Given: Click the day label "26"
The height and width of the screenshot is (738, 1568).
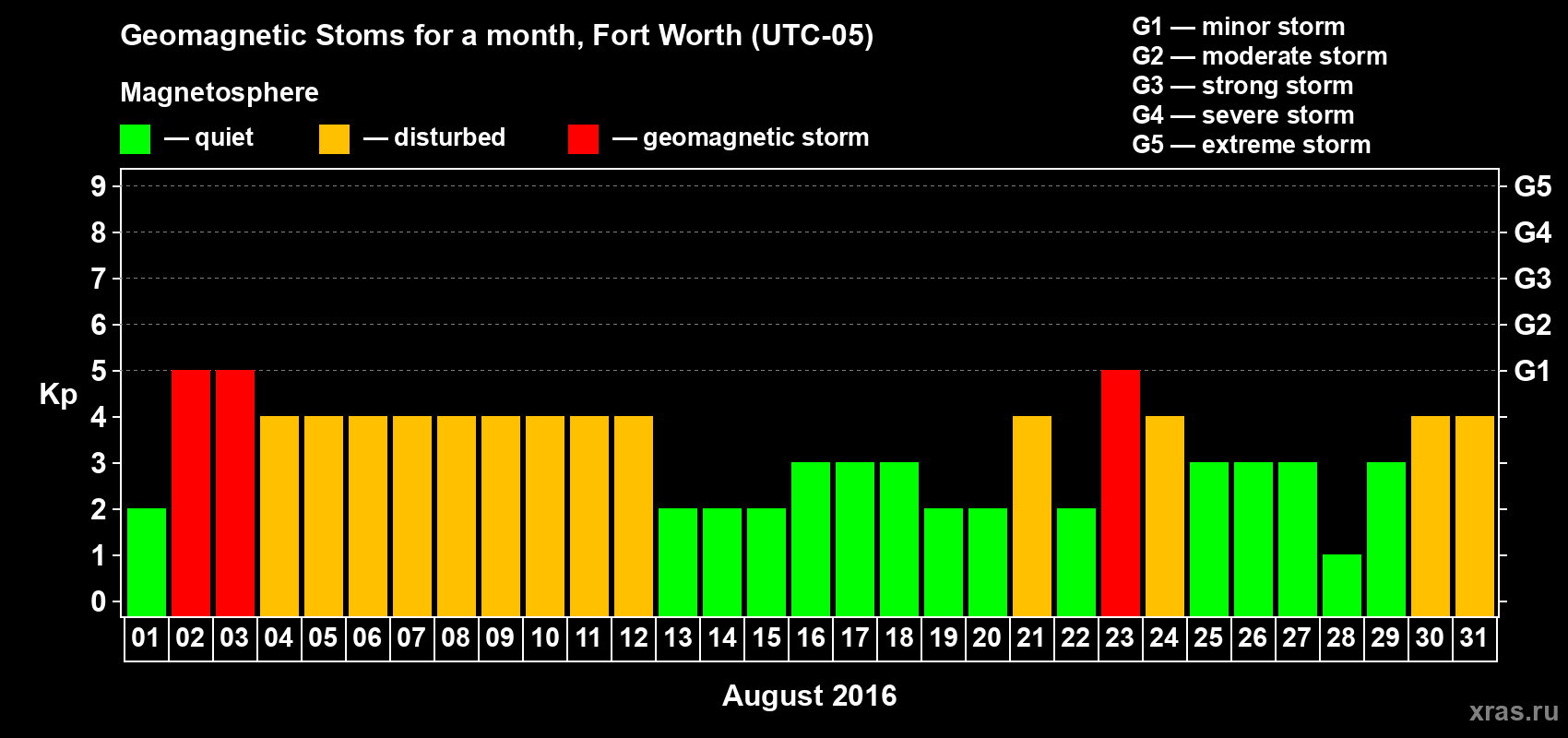Looking at the screenshot, I should coord(1253,637).
